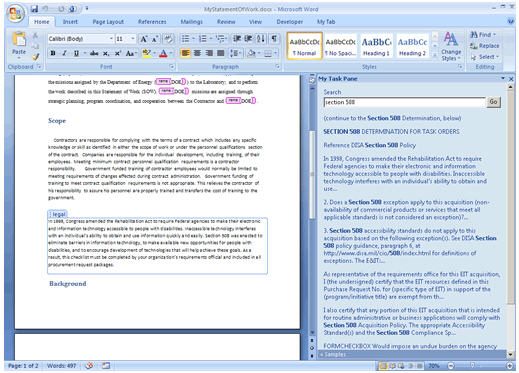Click the Scope heading
519x373 pixels.
[x=57, y=121]
